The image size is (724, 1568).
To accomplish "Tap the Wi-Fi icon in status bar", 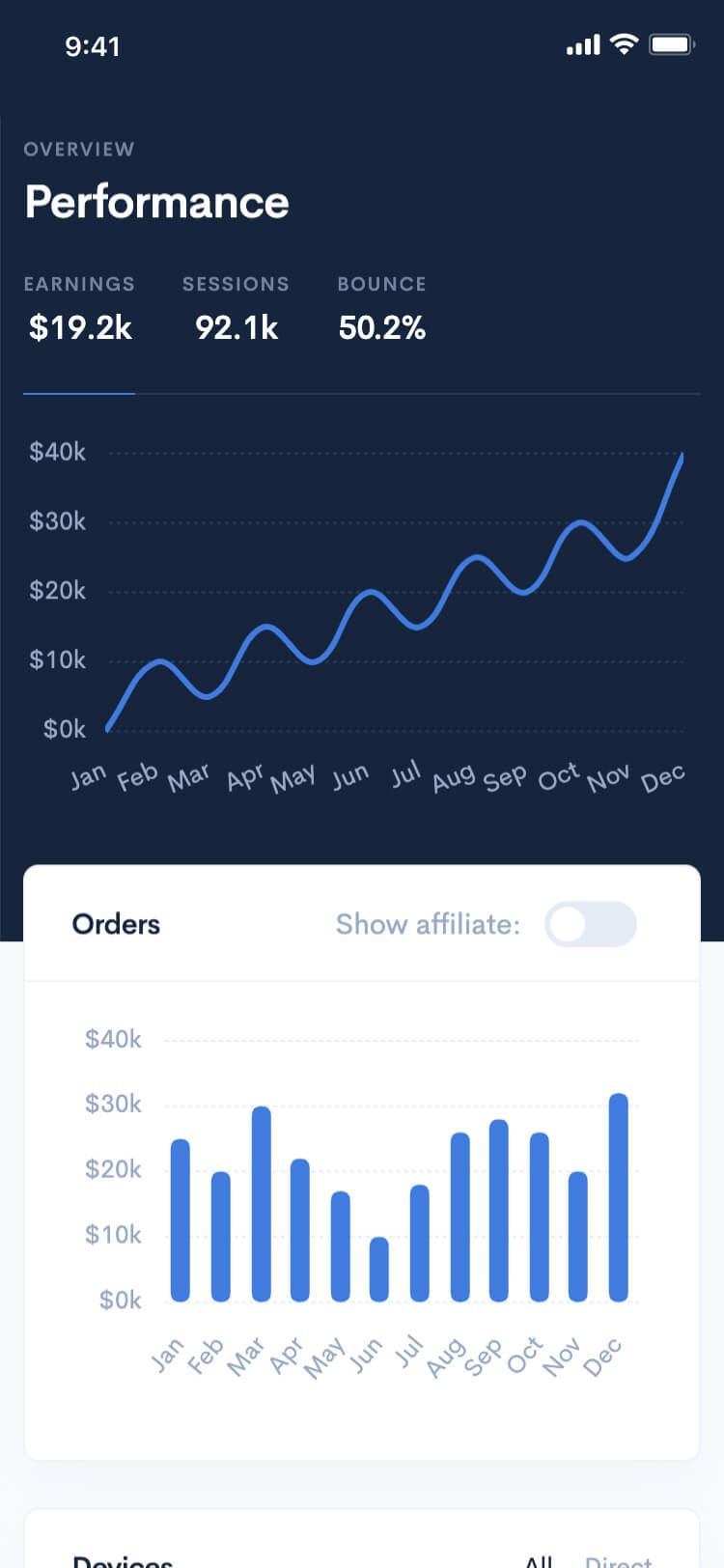I will click(625, 43).
